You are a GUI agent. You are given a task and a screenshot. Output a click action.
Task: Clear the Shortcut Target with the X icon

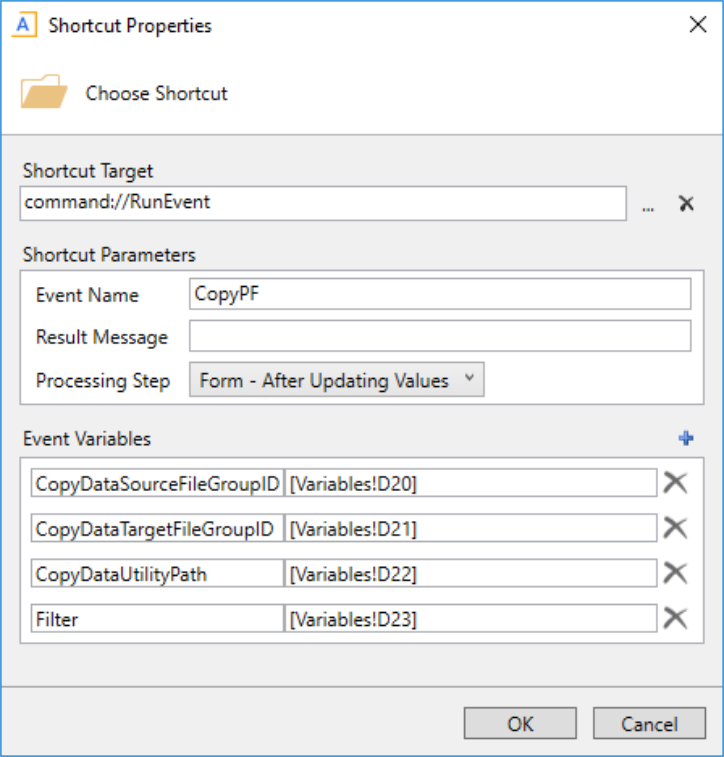[686, 203]
